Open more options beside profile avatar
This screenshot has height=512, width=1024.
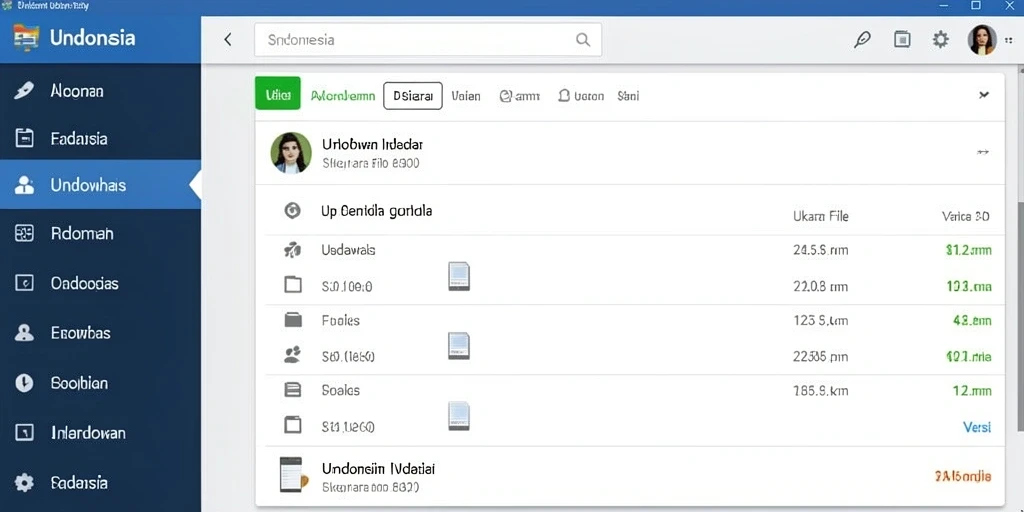[x=1009, y=40]
